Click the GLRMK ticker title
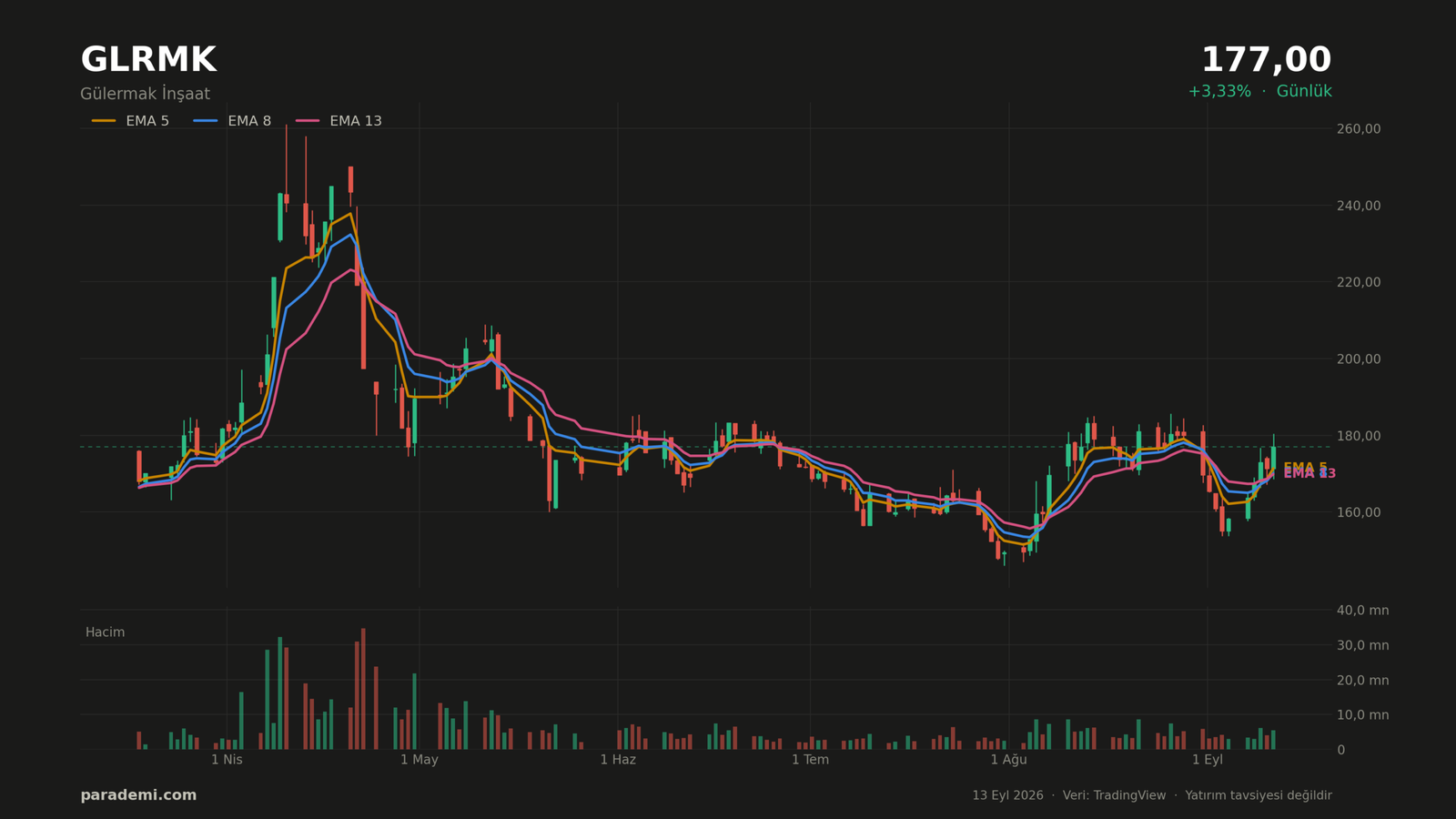Viewport: 1456px width, 819px height. [x=148, y=60]
